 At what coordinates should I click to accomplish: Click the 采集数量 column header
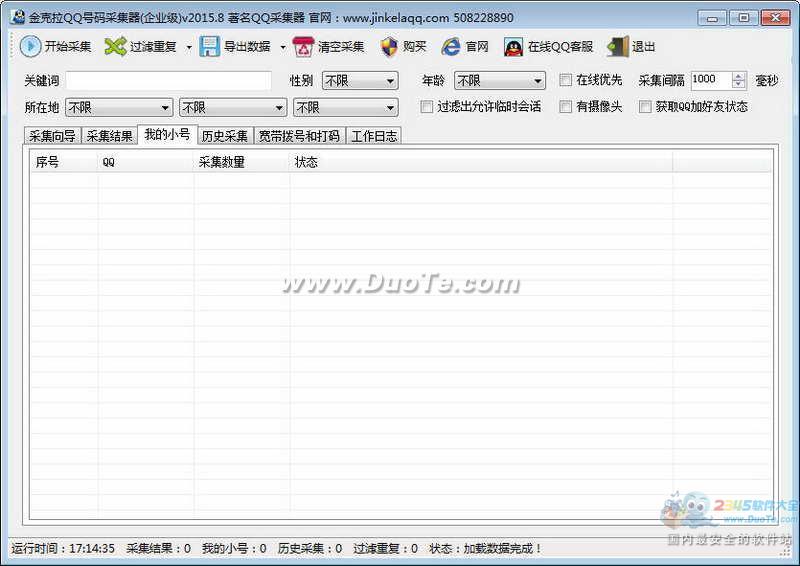(x=242, y=162)
